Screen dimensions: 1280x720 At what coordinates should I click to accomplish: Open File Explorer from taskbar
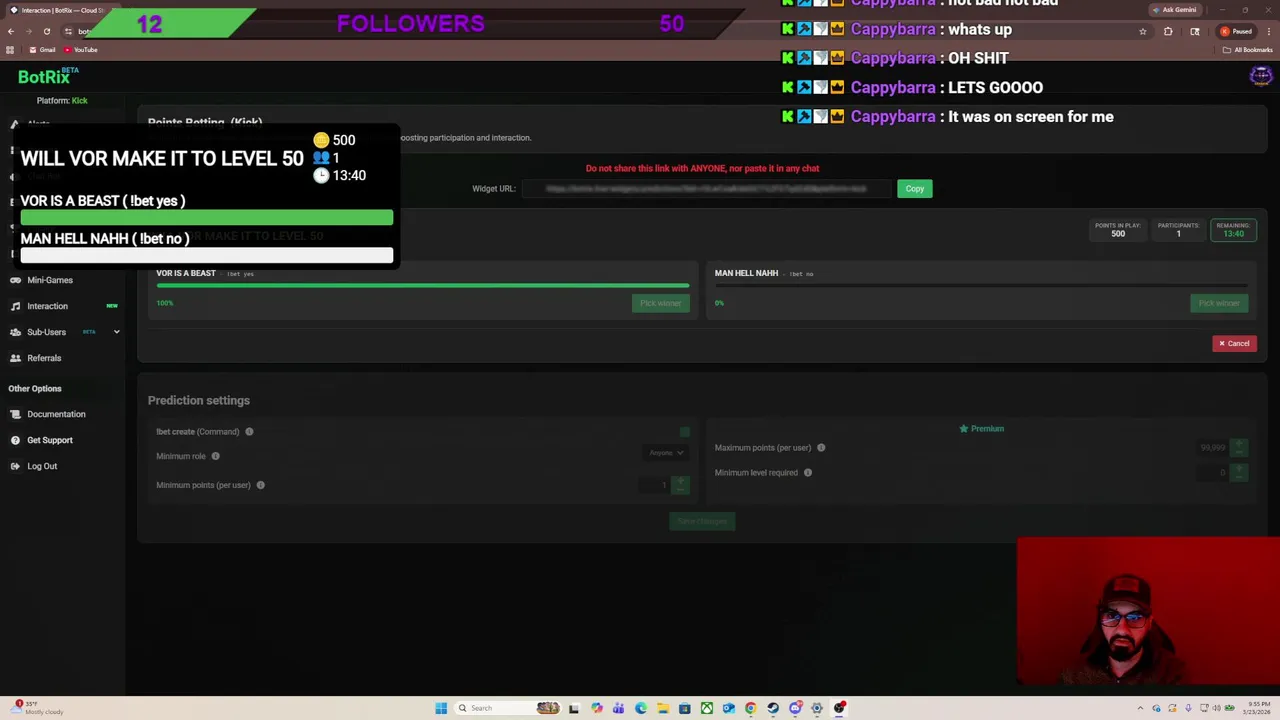click(x=663, y=708)
